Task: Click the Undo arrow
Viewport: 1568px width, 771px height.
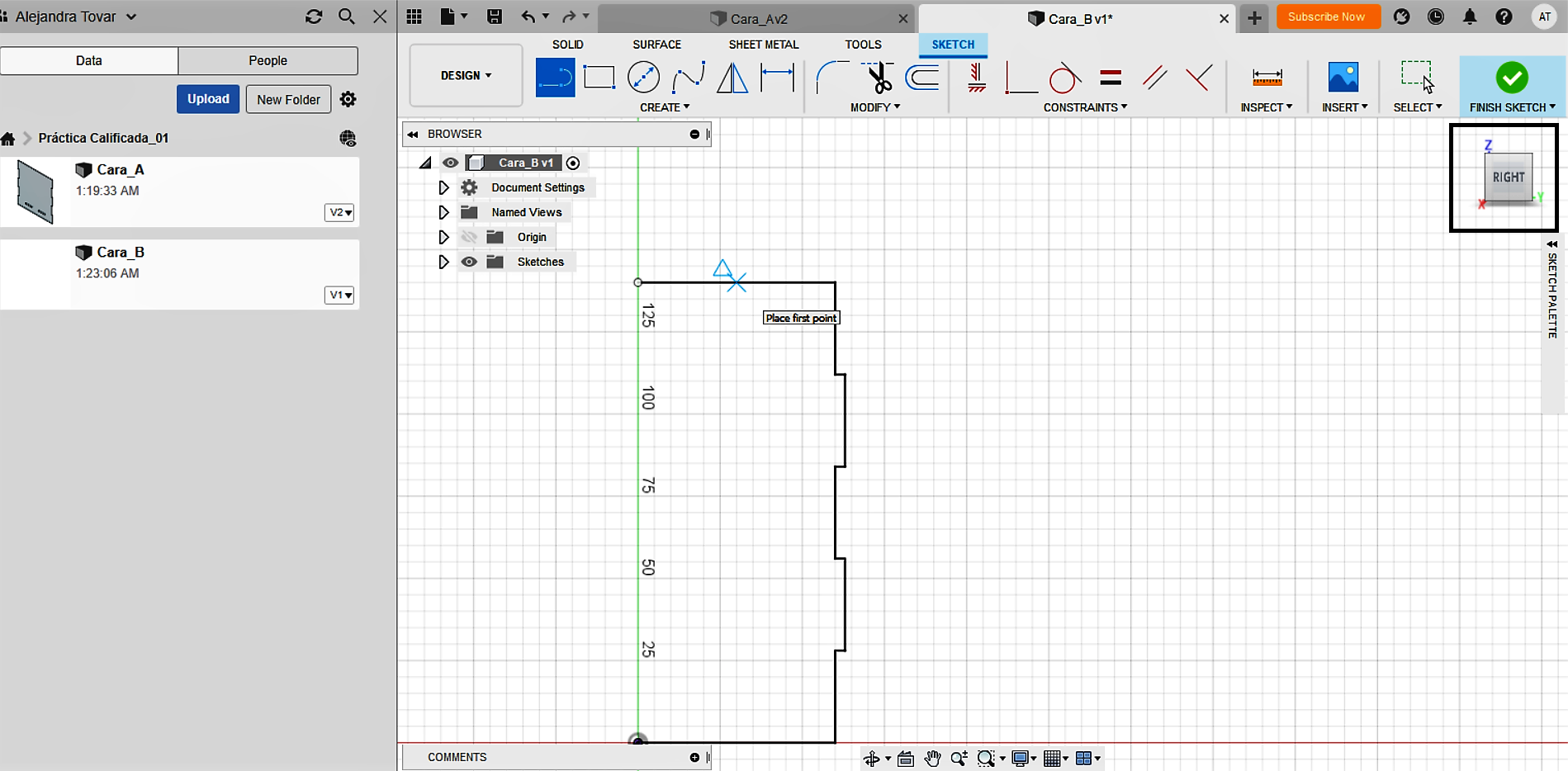Action: point(528,17)
